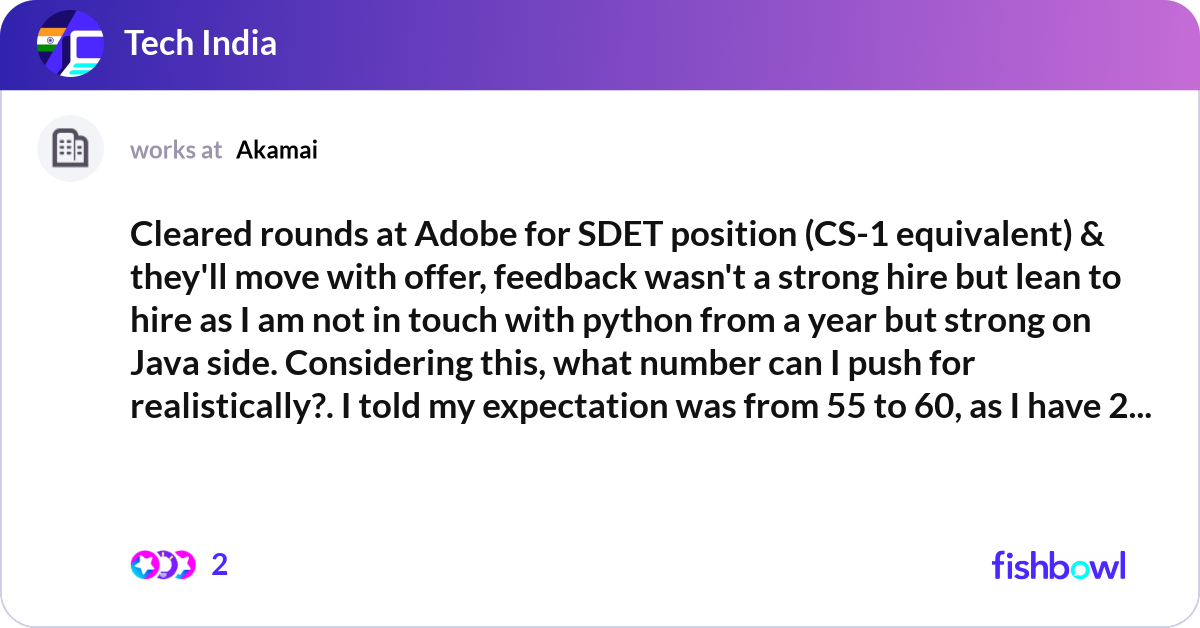Click the 'works at' label
Image resolution: width=1200 pixels, height=628 pixels.
pyautogui.click(x=176, y=150)
